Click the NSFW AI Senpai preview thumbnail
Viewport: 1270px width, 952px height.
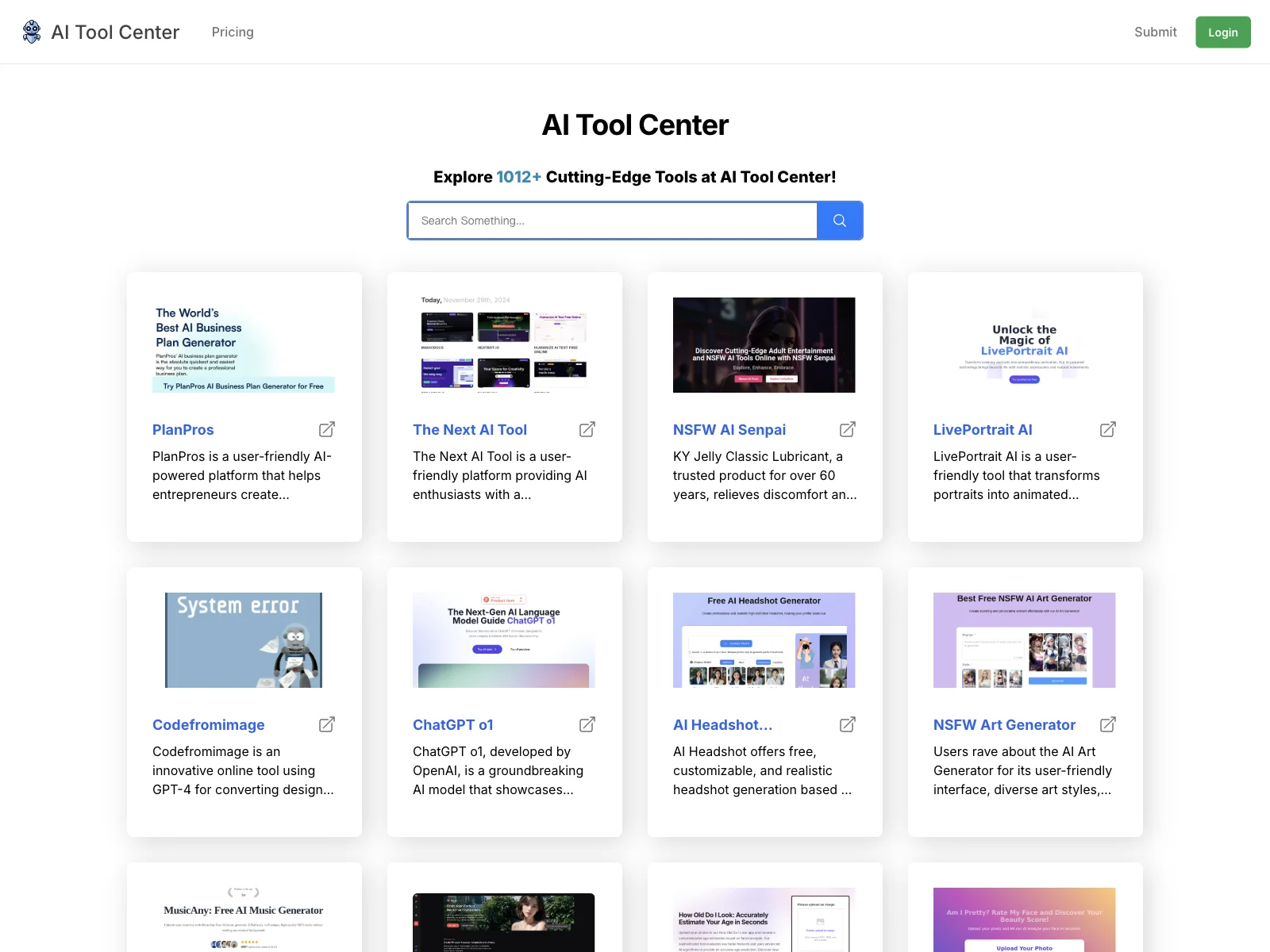tap(764, 345)
